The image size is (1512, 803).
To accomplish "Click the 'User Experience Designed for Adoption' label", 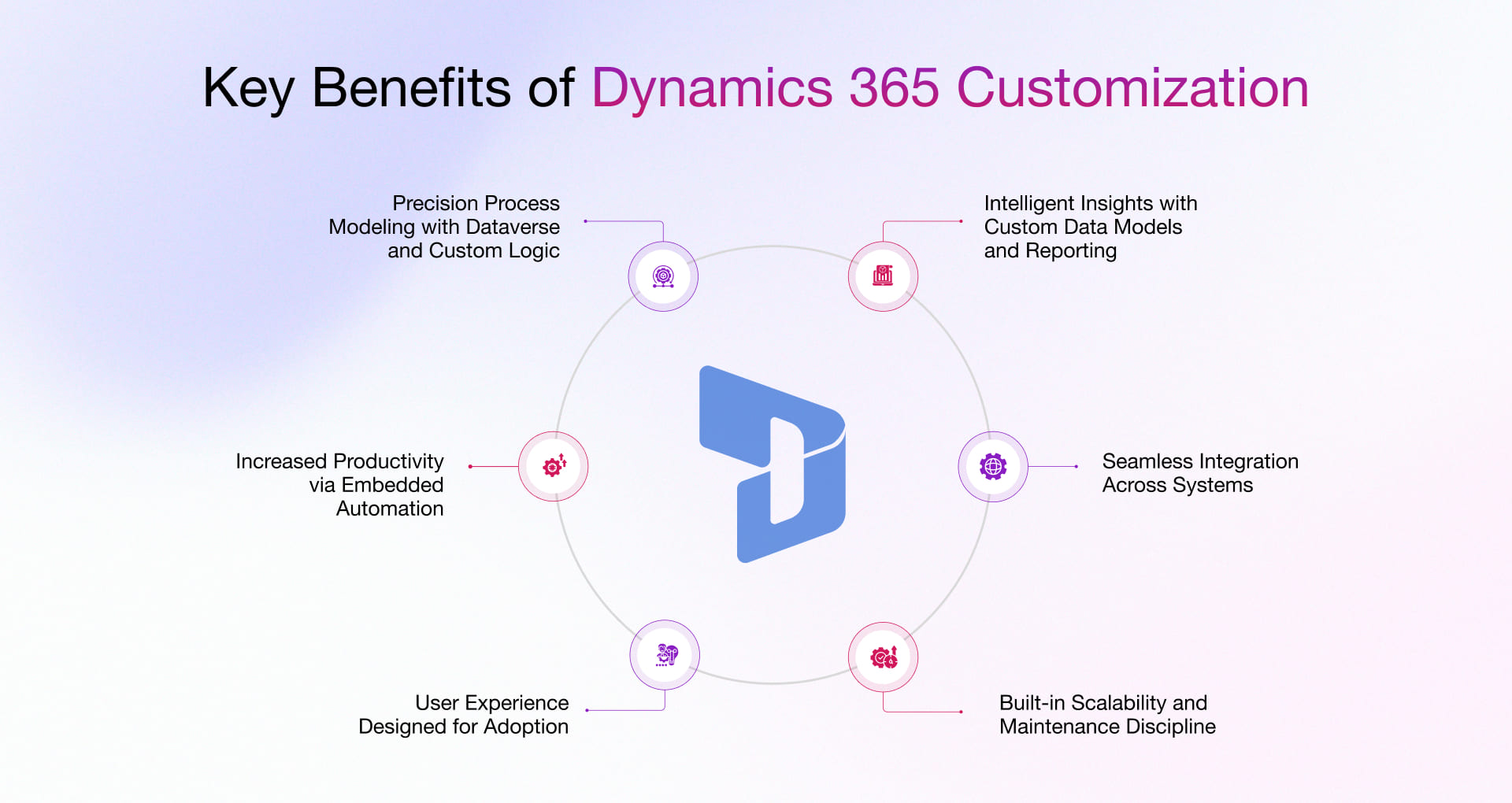I will pos(463,714).
